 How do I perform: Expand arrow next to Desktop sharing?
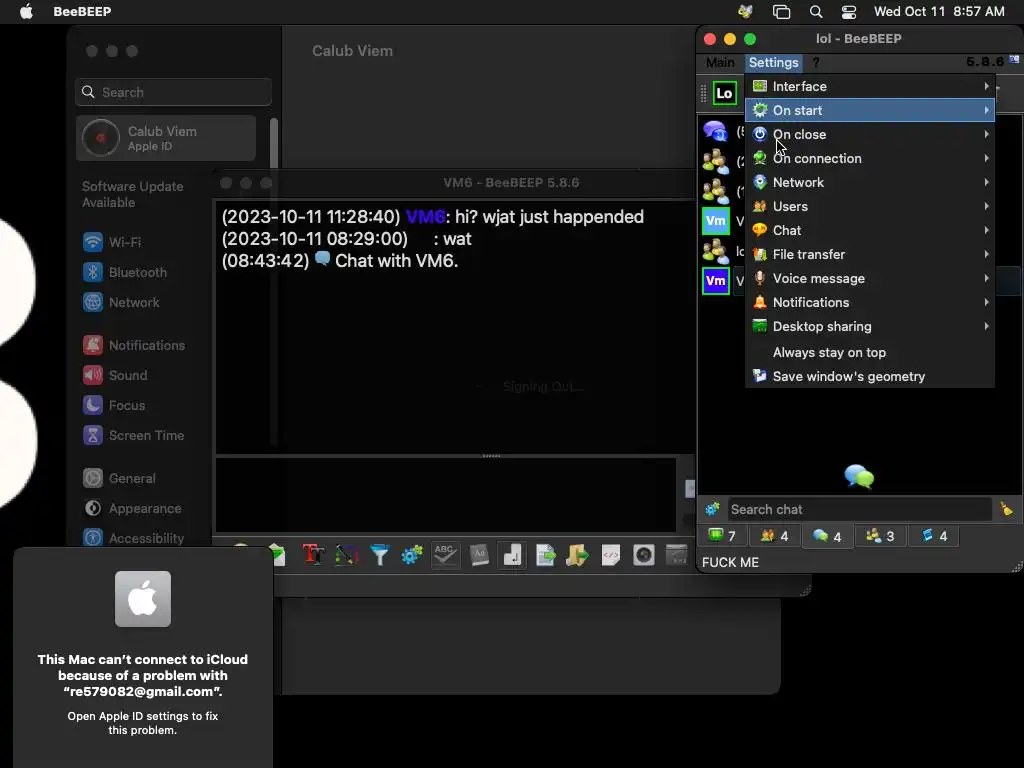point(986,327)
